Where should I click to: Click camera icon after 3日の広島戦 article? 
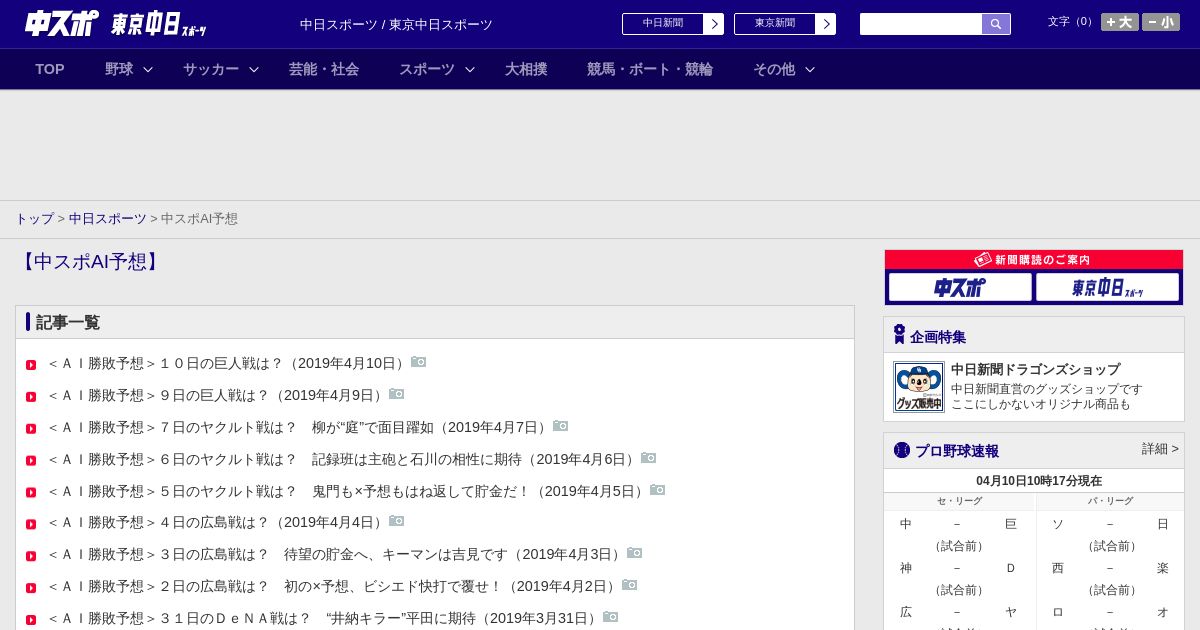coord(635,553)
